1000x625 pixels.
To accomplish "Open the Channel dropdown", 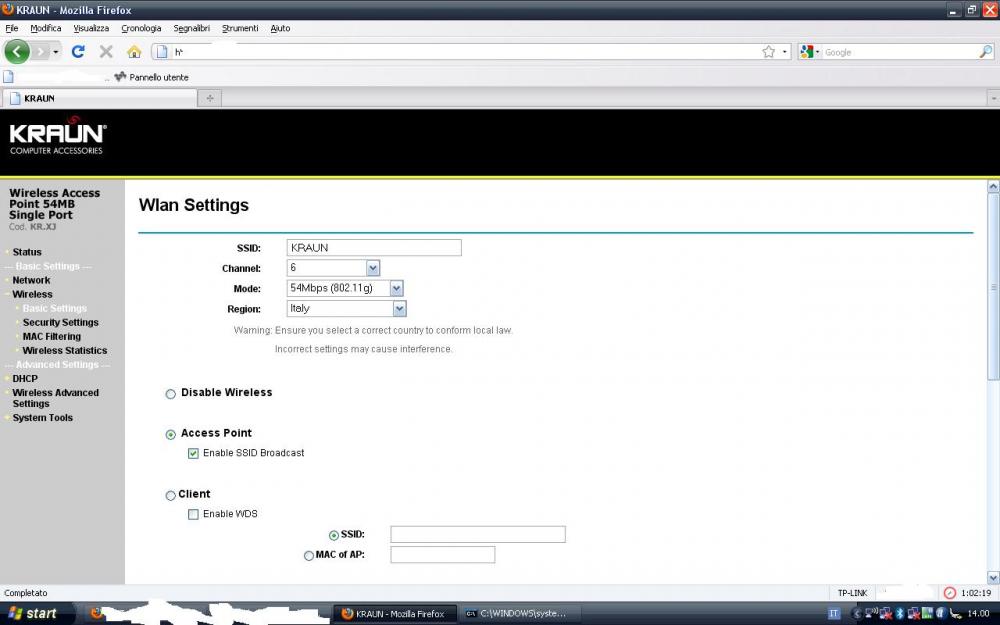I will click(x=373, y=268).
